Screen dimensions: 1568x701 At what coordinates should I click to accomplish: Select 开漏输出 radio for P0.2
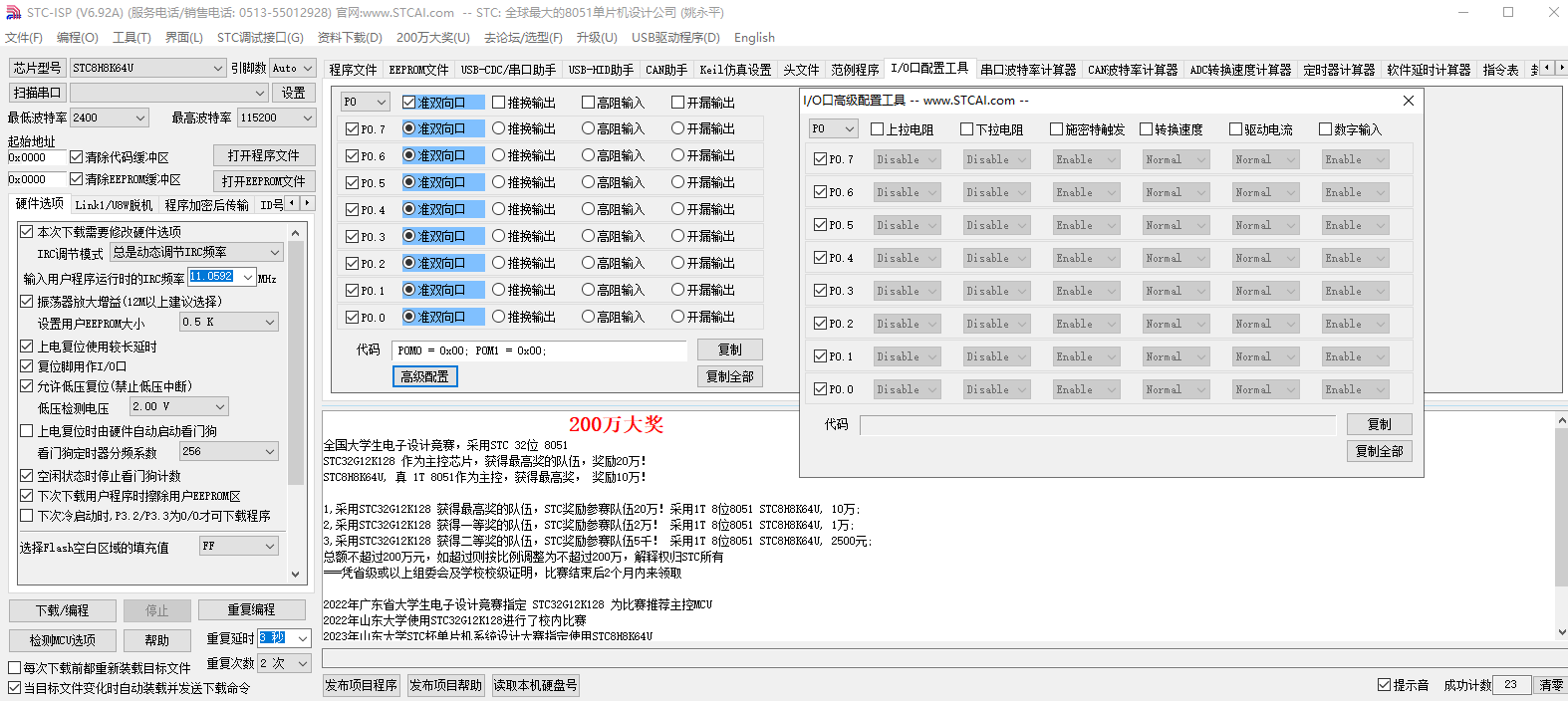pos(703,263)
